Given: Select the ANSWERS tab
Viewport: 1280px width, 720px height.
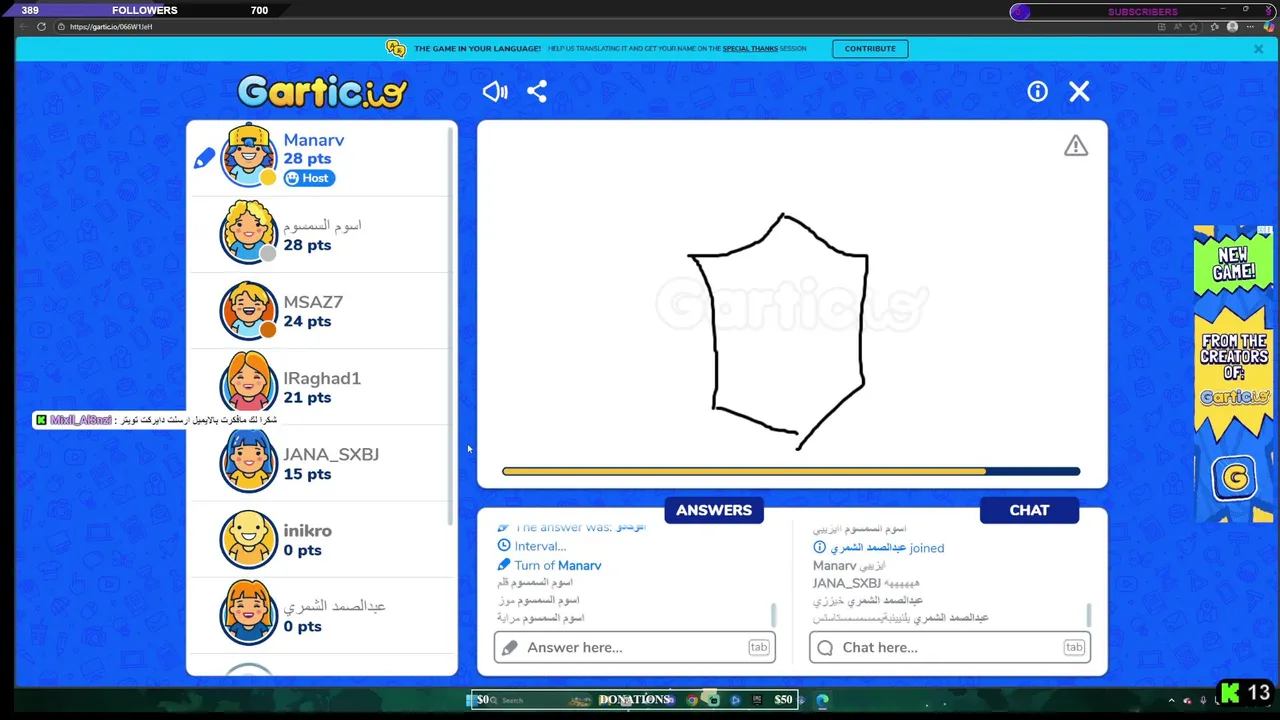Looking at the screenshot, I should (x=714, y=510).
